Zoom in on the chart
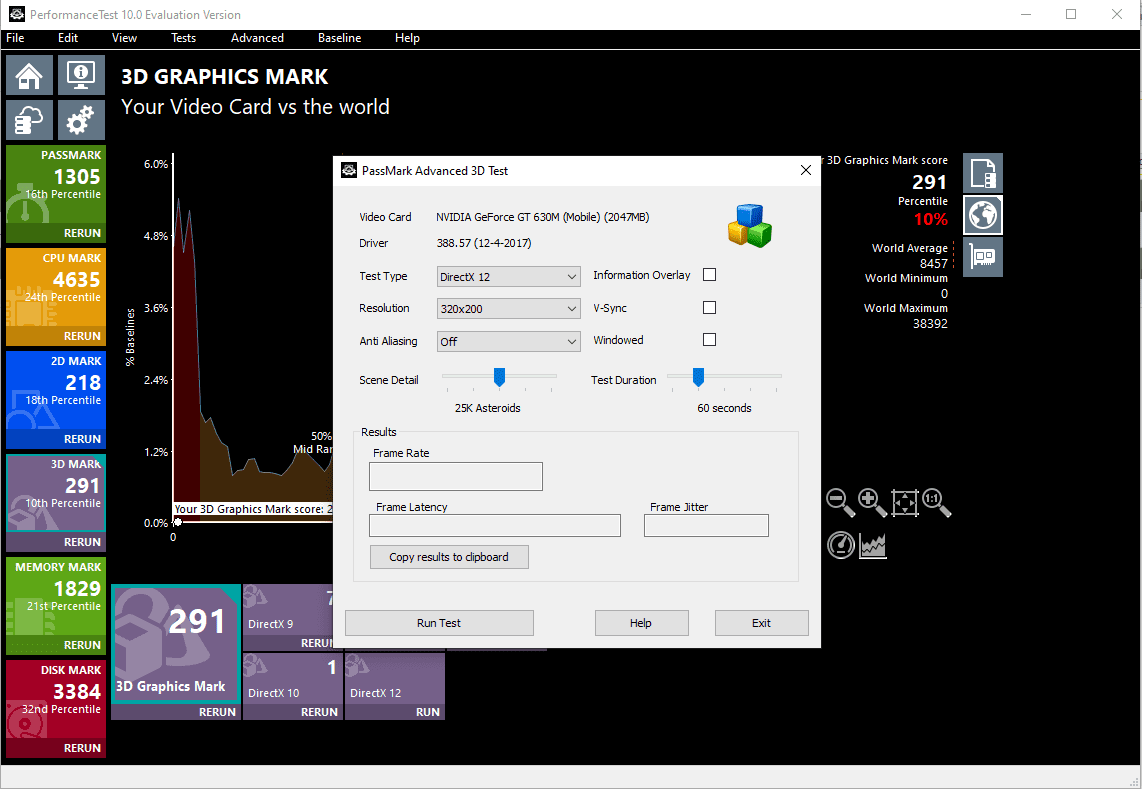Image resolution: width=1142 pixels, height=789 pixels. [x=872, y=503]
